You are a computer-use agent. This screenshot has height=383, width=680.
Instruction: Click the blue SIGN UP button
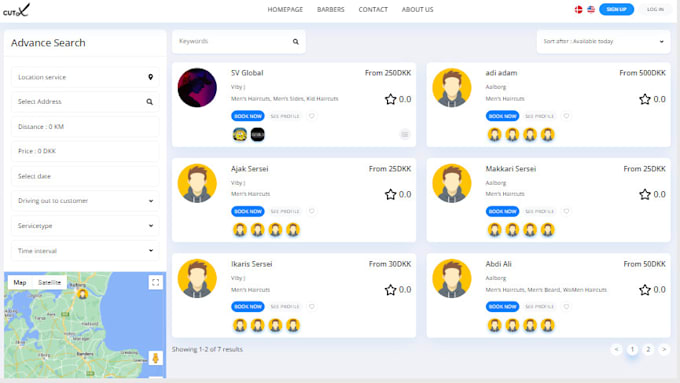(616, 9)
